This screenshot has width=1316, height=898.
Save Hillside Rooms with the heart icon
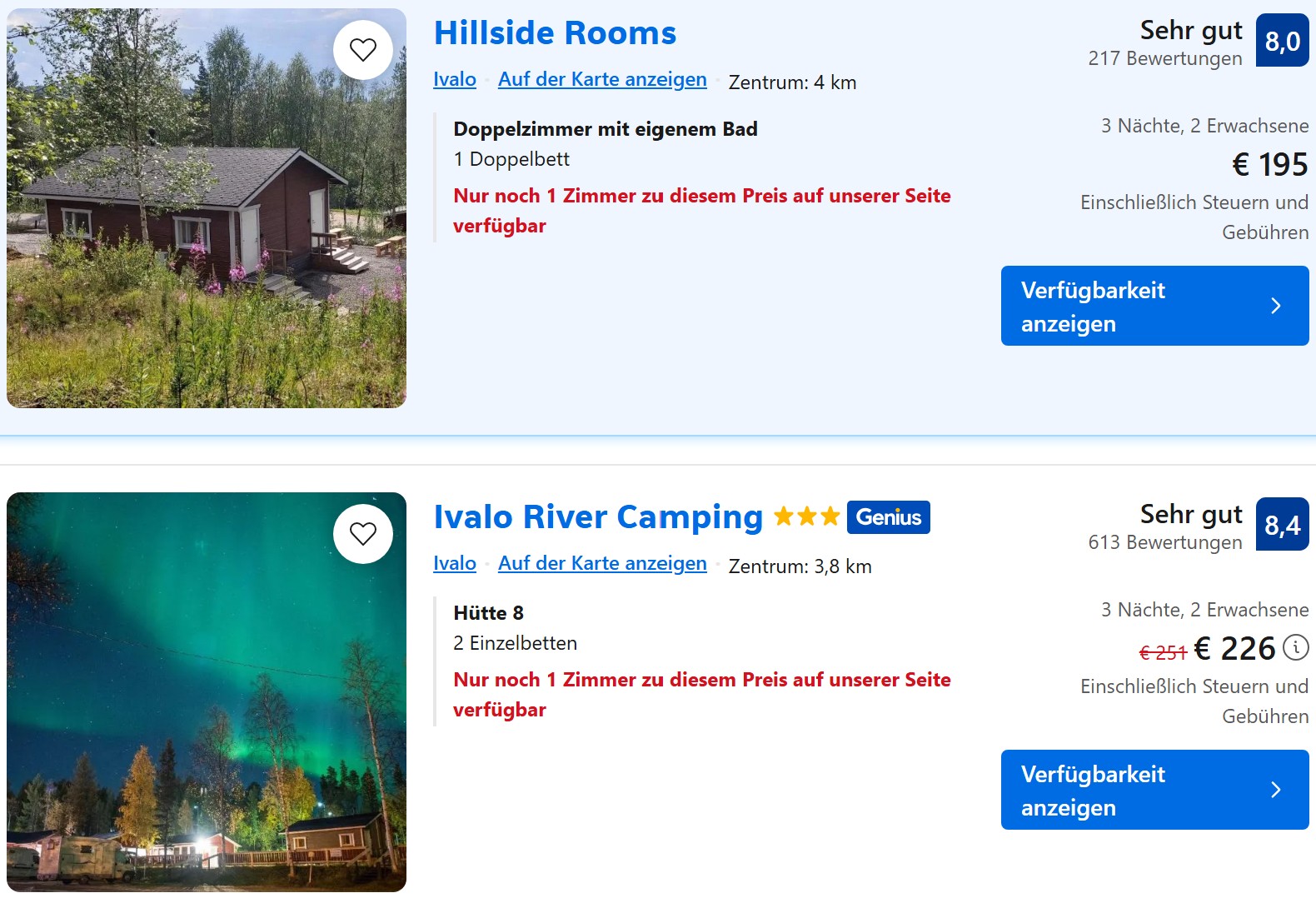click(363, 50)
